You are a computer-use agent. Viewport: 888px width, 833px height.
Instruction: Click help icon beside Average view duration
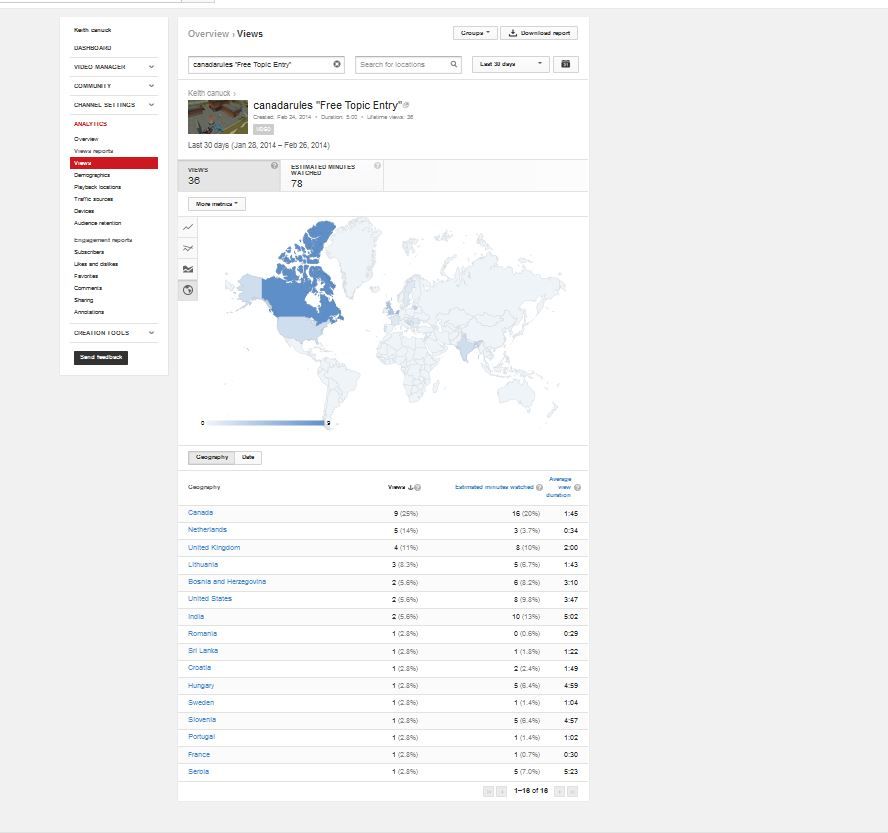[578, 487]
